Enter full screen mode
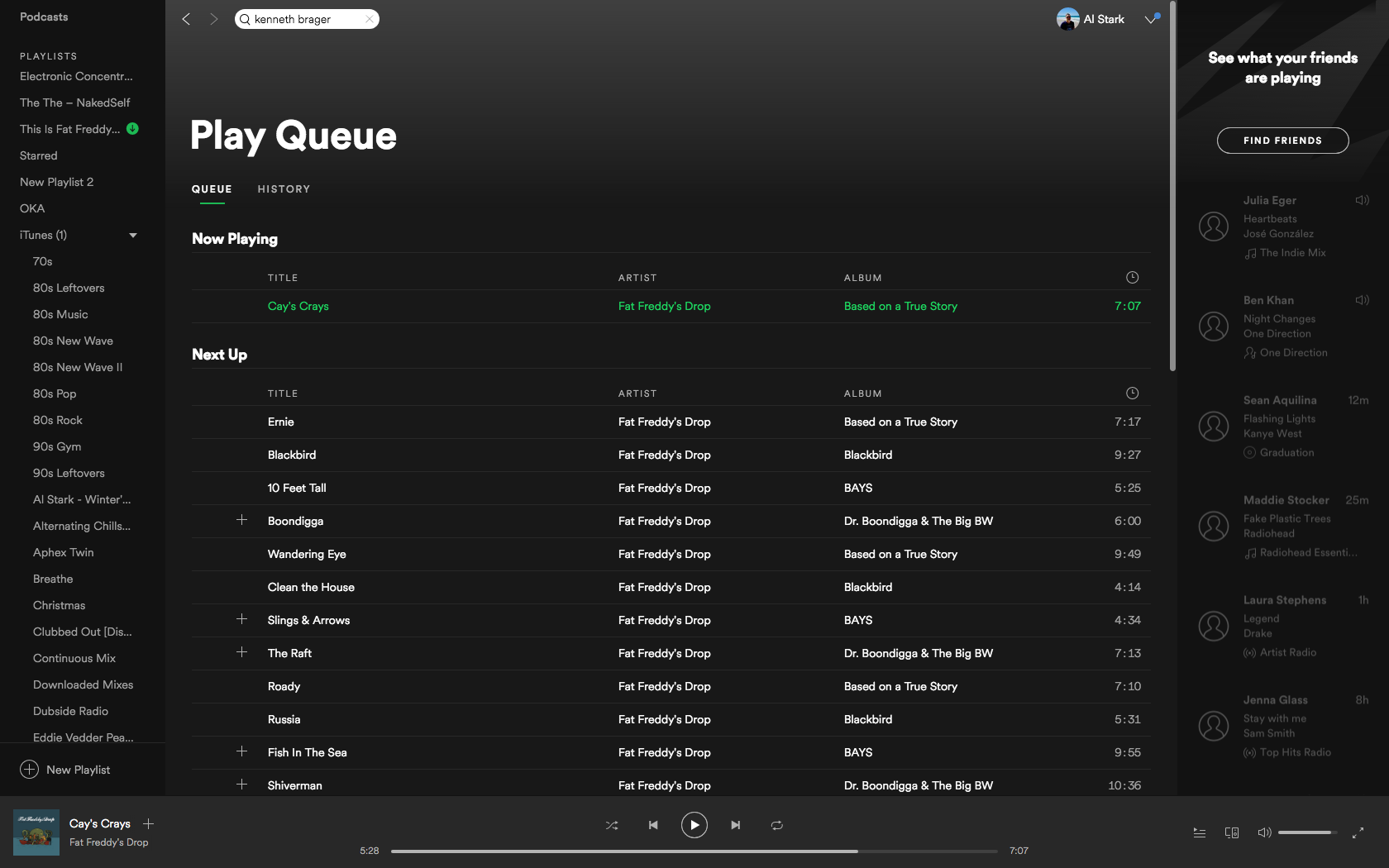Image resolution: width=1389 pixels, height=868 pixels. [x=1358, y=832]
